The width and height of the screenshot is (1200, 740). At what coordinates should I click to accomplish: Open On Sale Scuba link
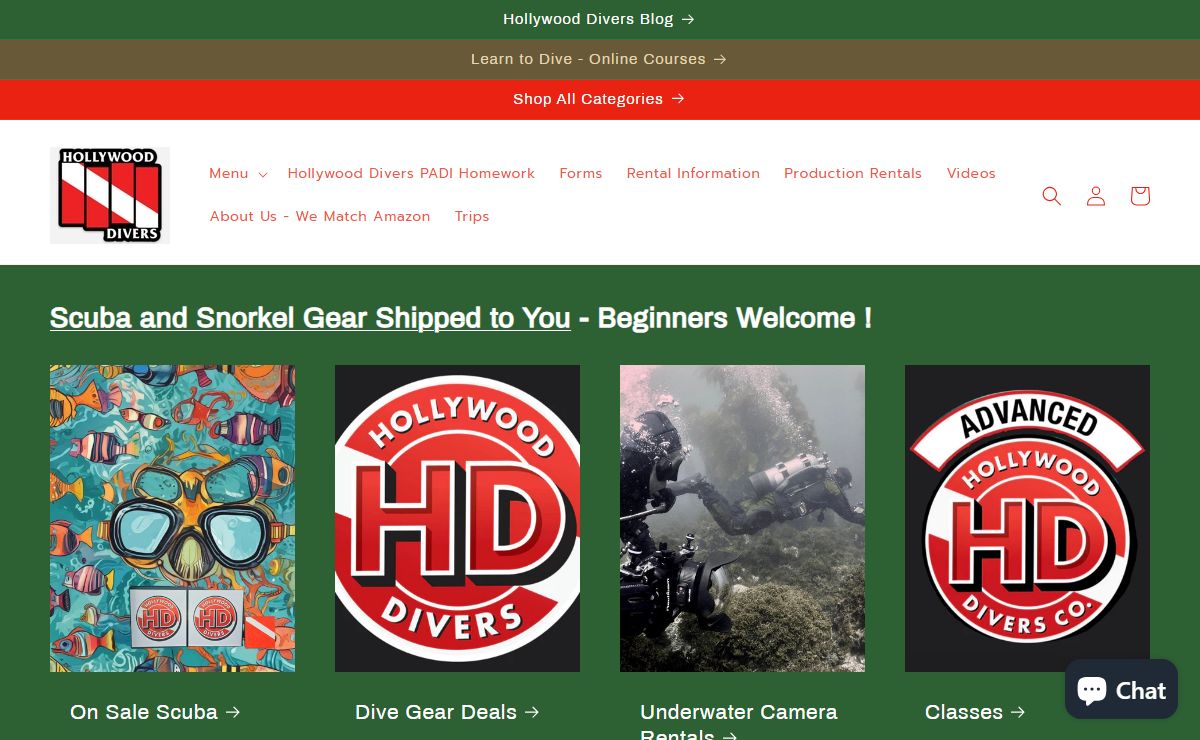point(155,712)
